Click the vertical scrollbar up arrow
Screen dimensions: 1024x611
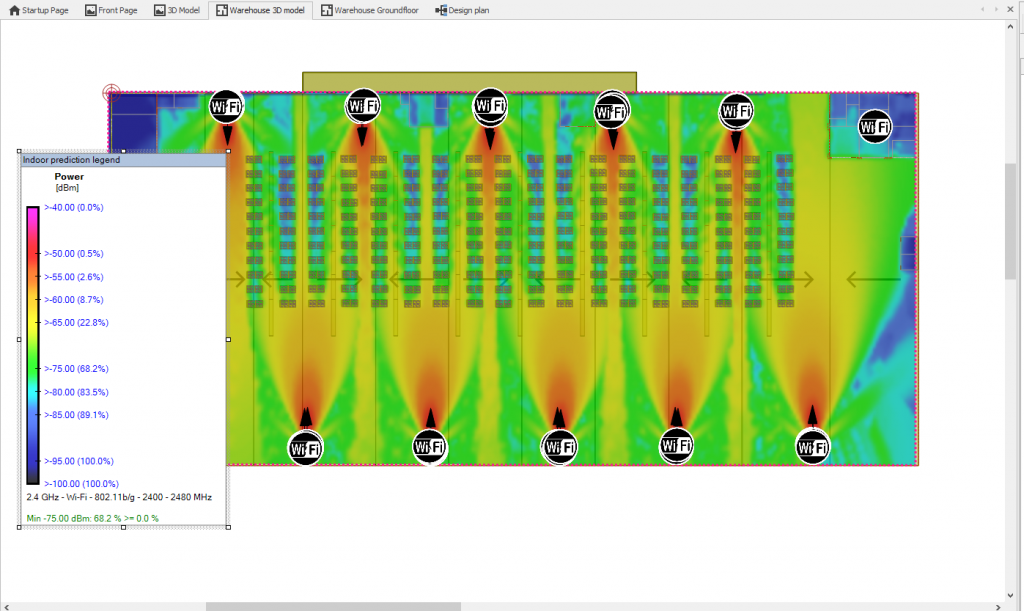point(1010,27)
